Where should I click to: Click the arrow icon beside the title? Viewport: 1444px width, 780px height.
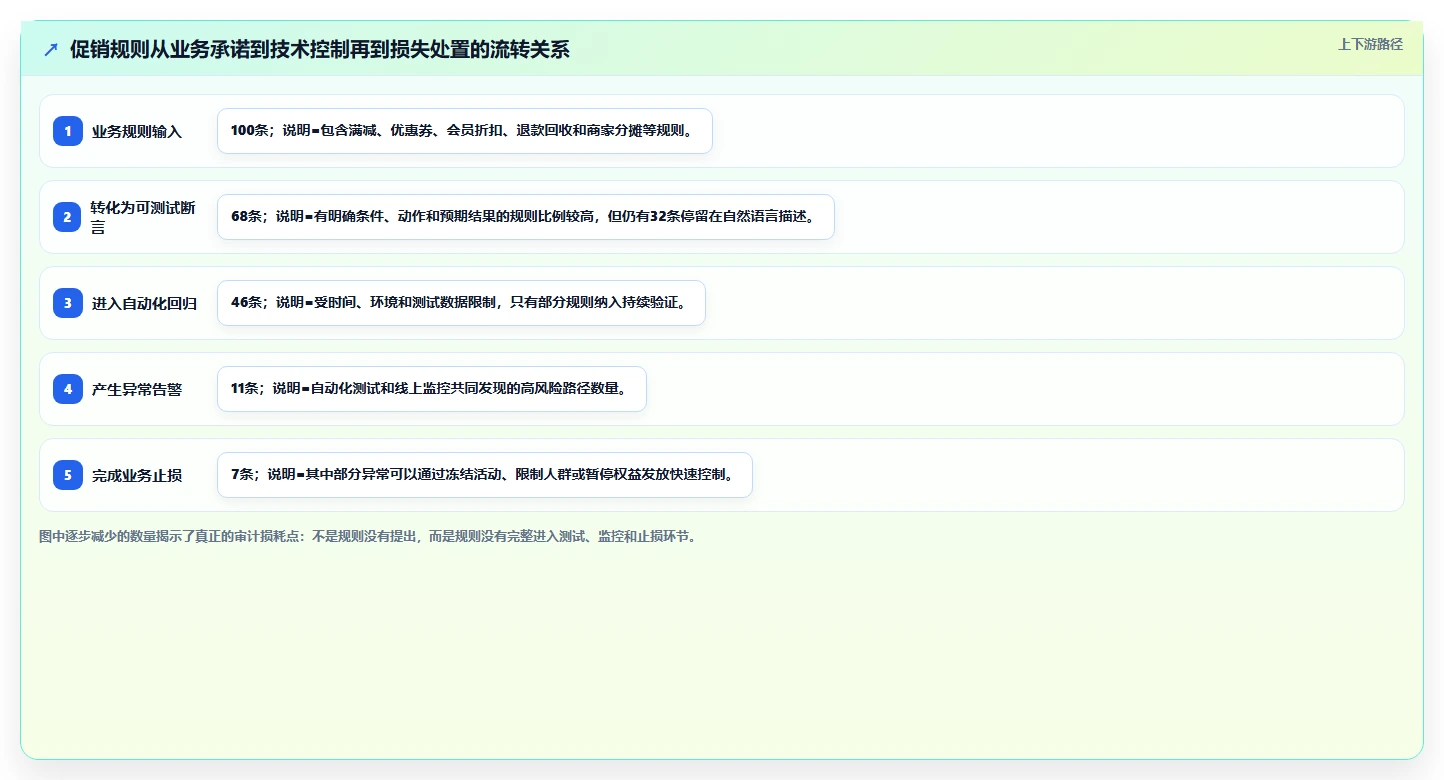tap(51, 49)
